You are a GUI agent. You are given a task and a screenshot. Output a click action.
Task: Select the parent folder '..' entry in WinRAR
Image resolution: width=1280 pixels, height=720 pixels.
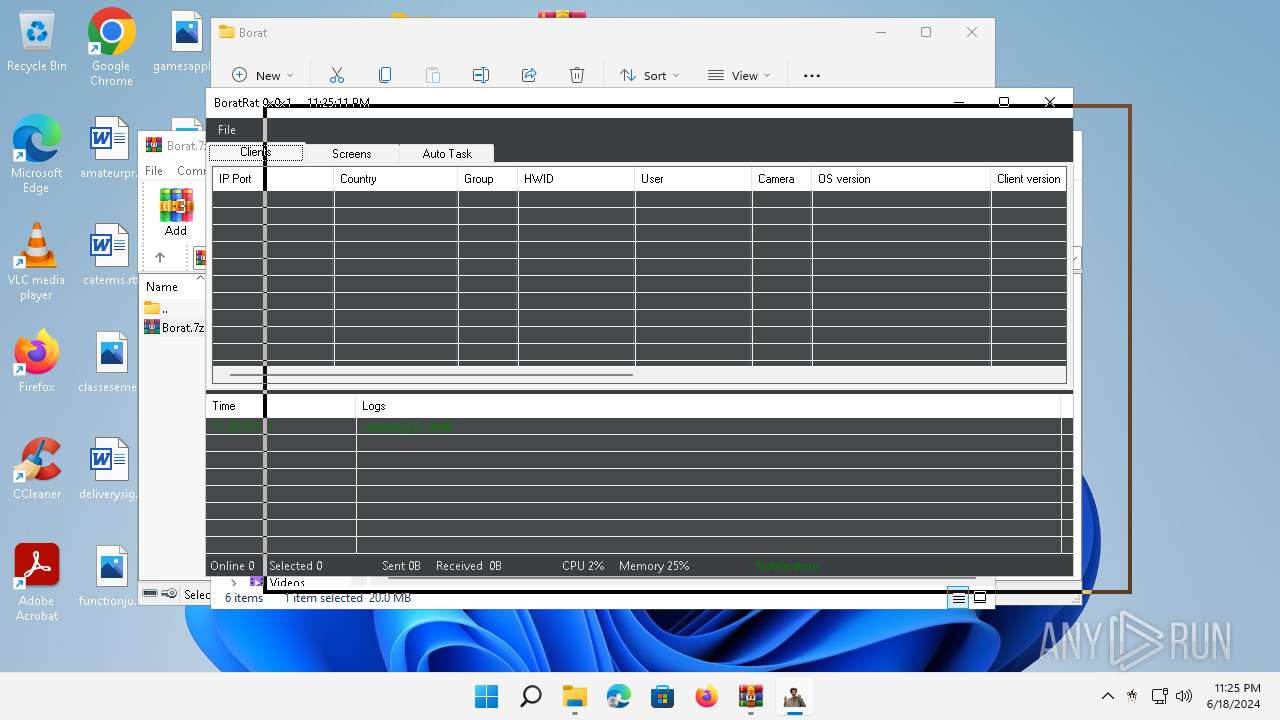pos(156,309)
